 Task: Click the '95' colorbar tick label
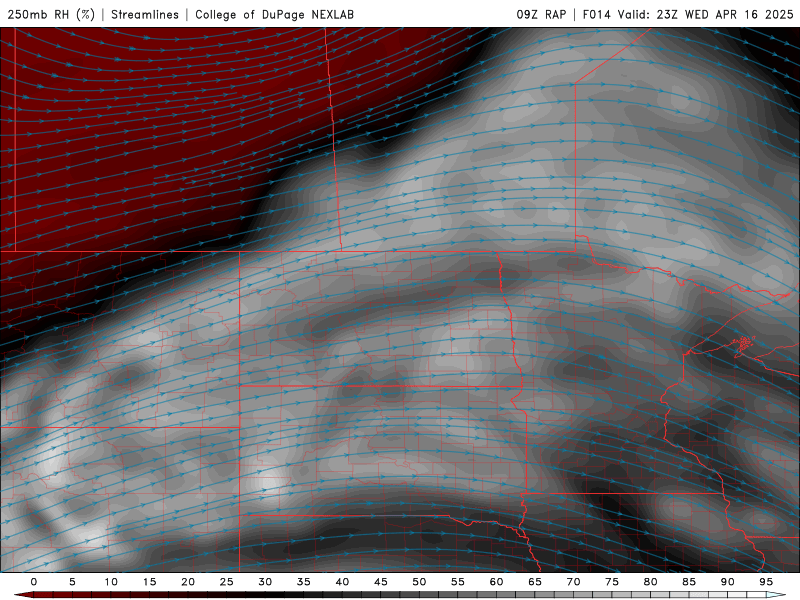coord(766,582)
